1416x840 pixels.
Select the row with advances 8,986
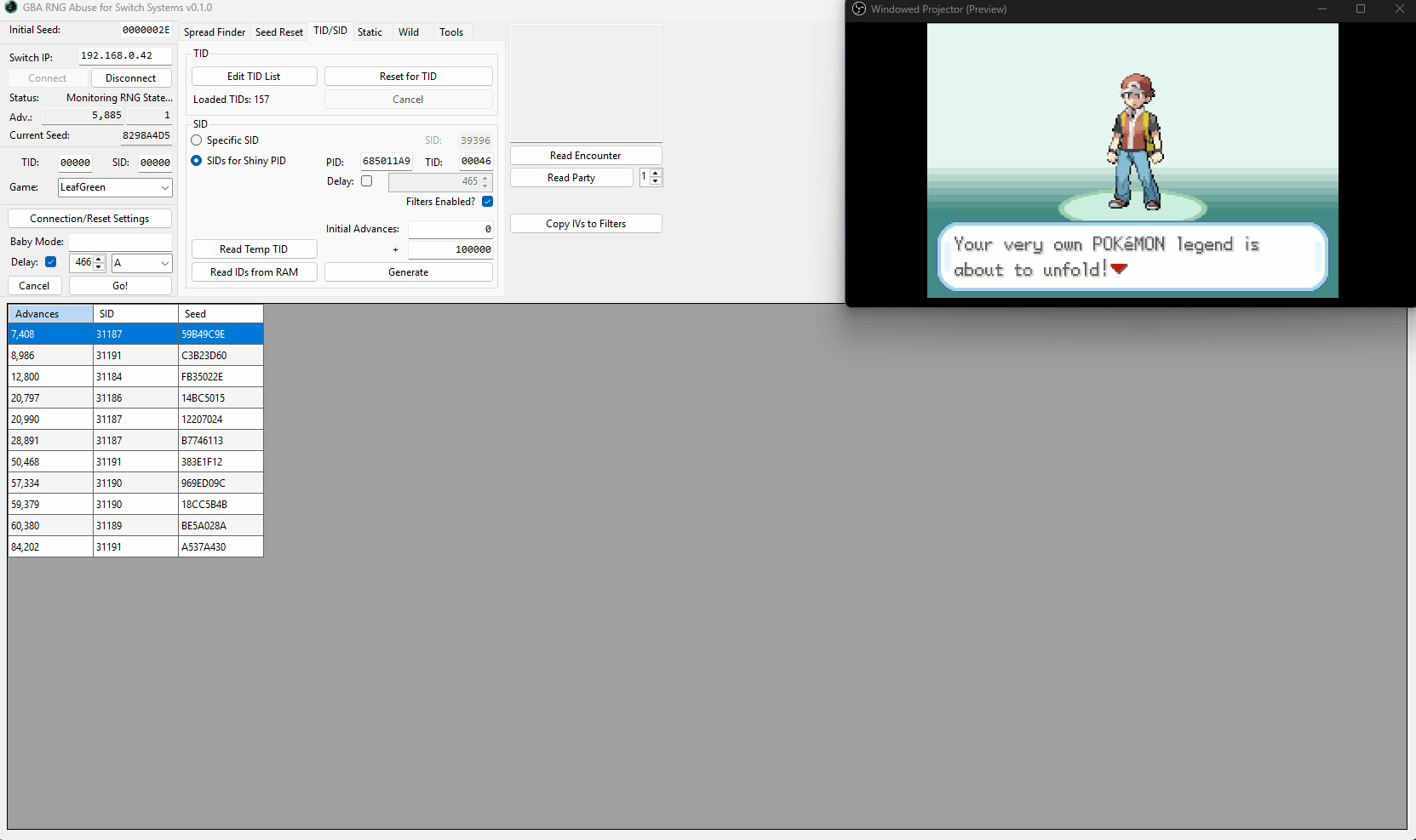point(135,356)
